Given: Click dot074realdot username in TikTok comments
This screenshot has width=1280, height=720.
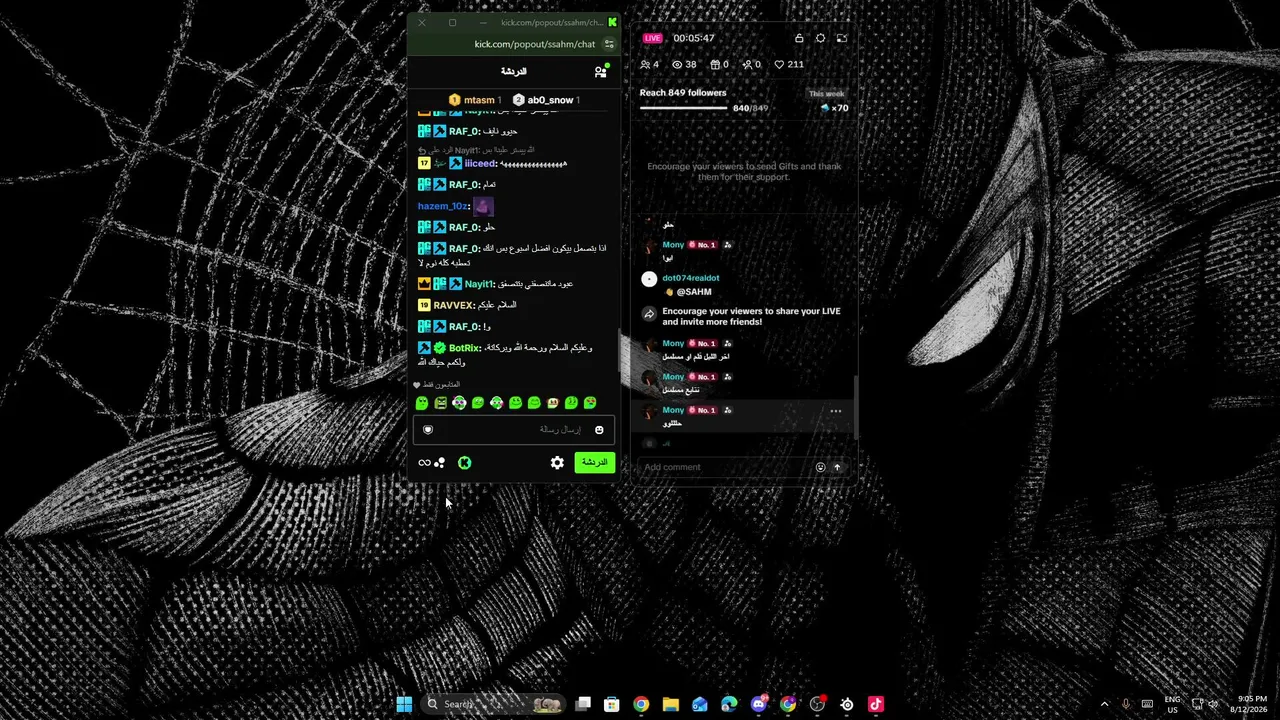Looking at the screenshot, I should click(x=691, y=278).
